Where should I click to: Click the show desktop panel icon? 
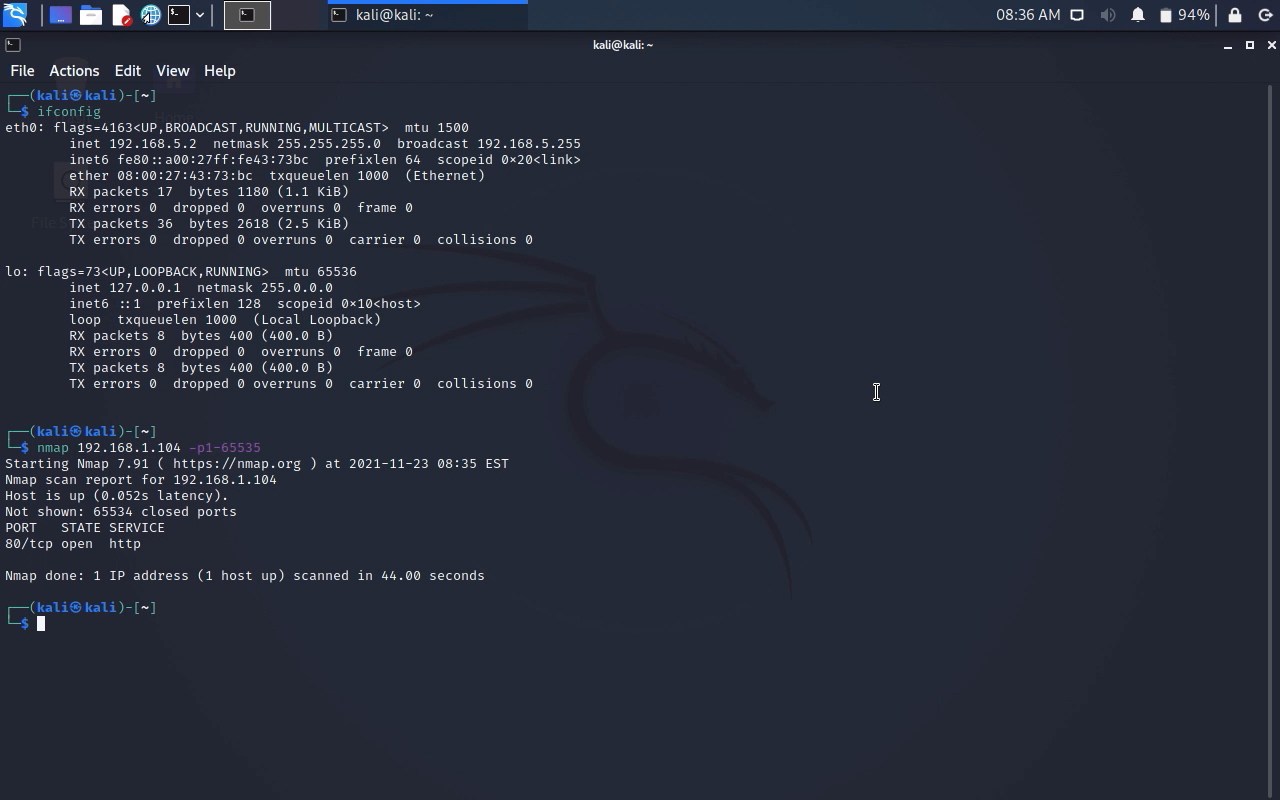pos(61,15)
